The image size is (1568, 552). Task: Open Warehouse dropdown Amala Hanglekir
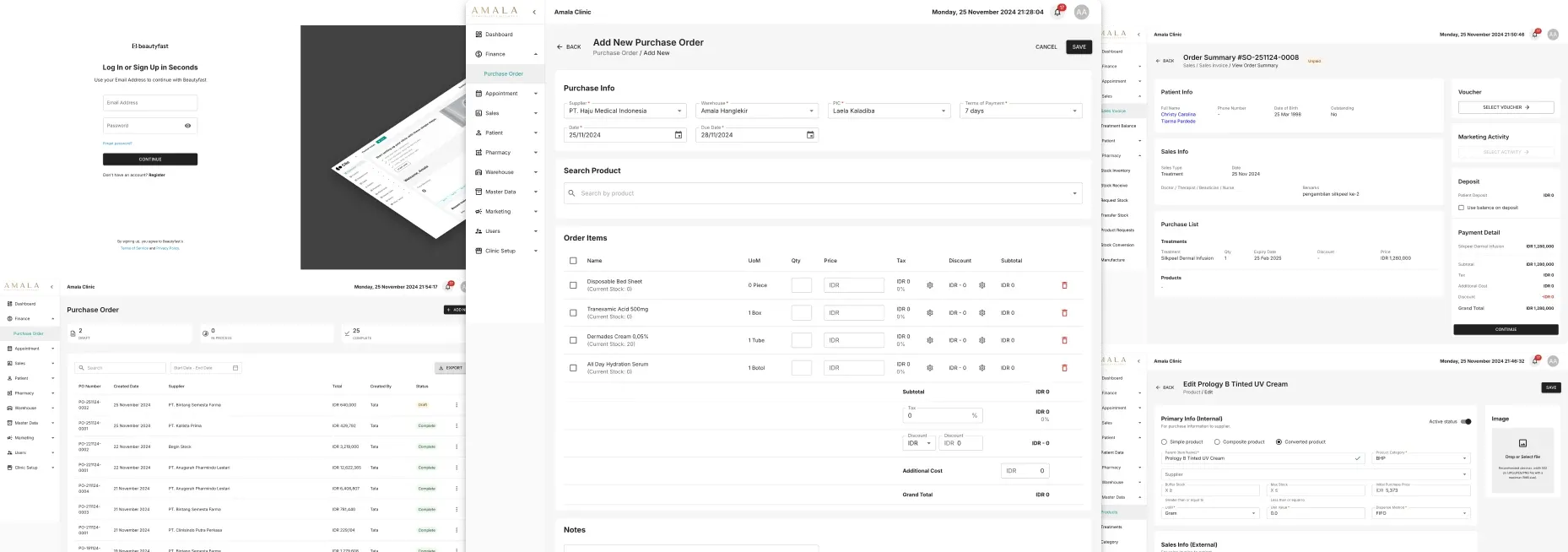[757, 111]
